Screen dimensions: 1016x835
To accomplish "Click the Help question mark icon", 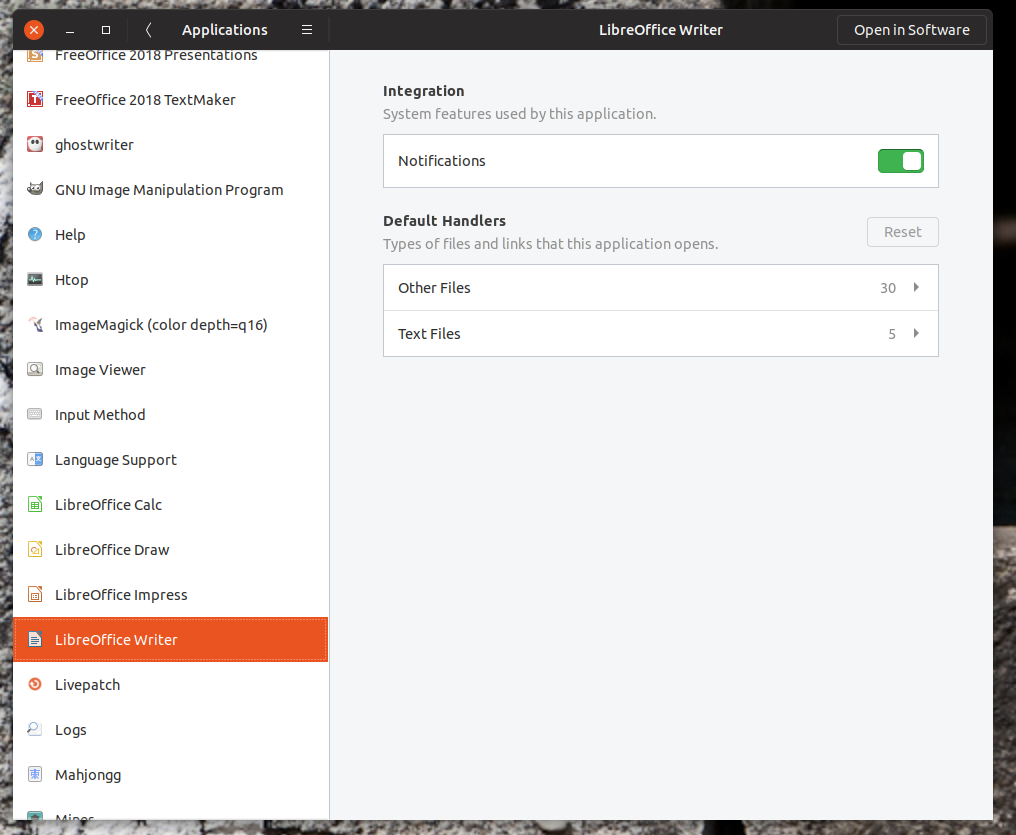I will pyautogui.click(x=35, y=234).
